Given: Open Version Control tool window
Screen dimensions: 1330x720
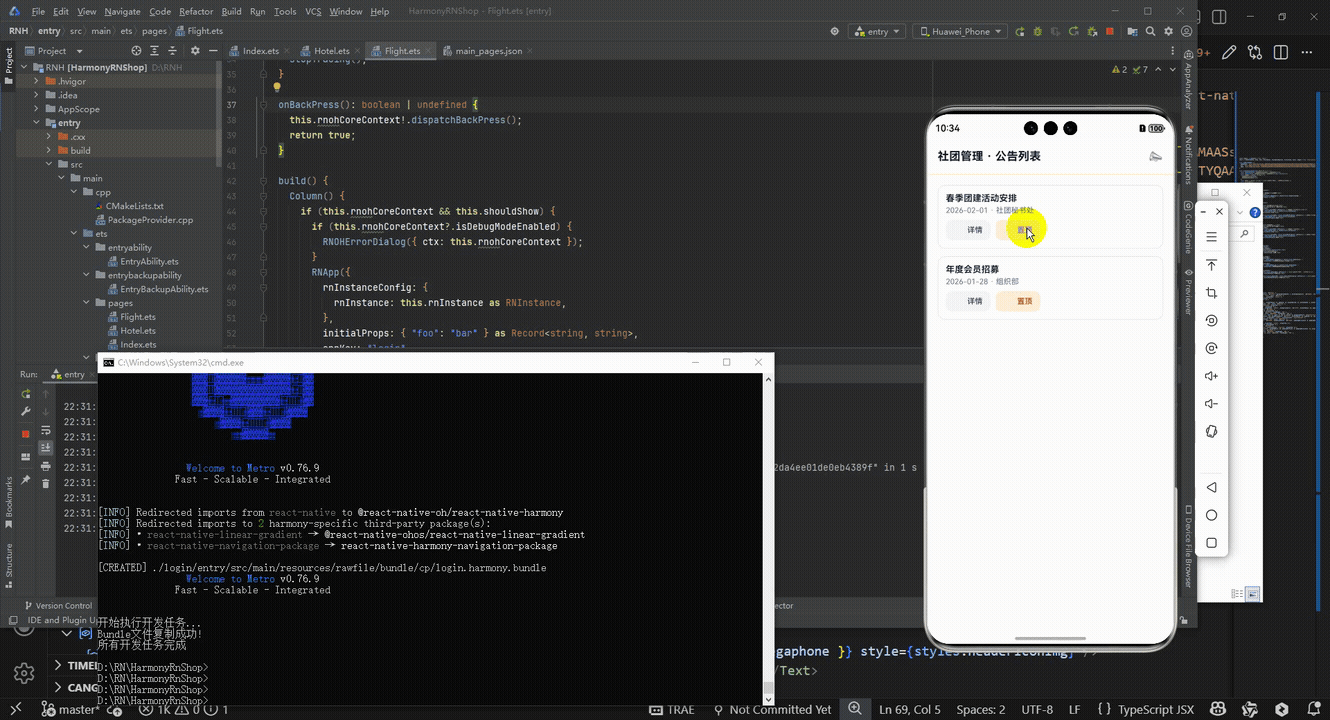Looking at the screenshot, I should tap(58, 605).
